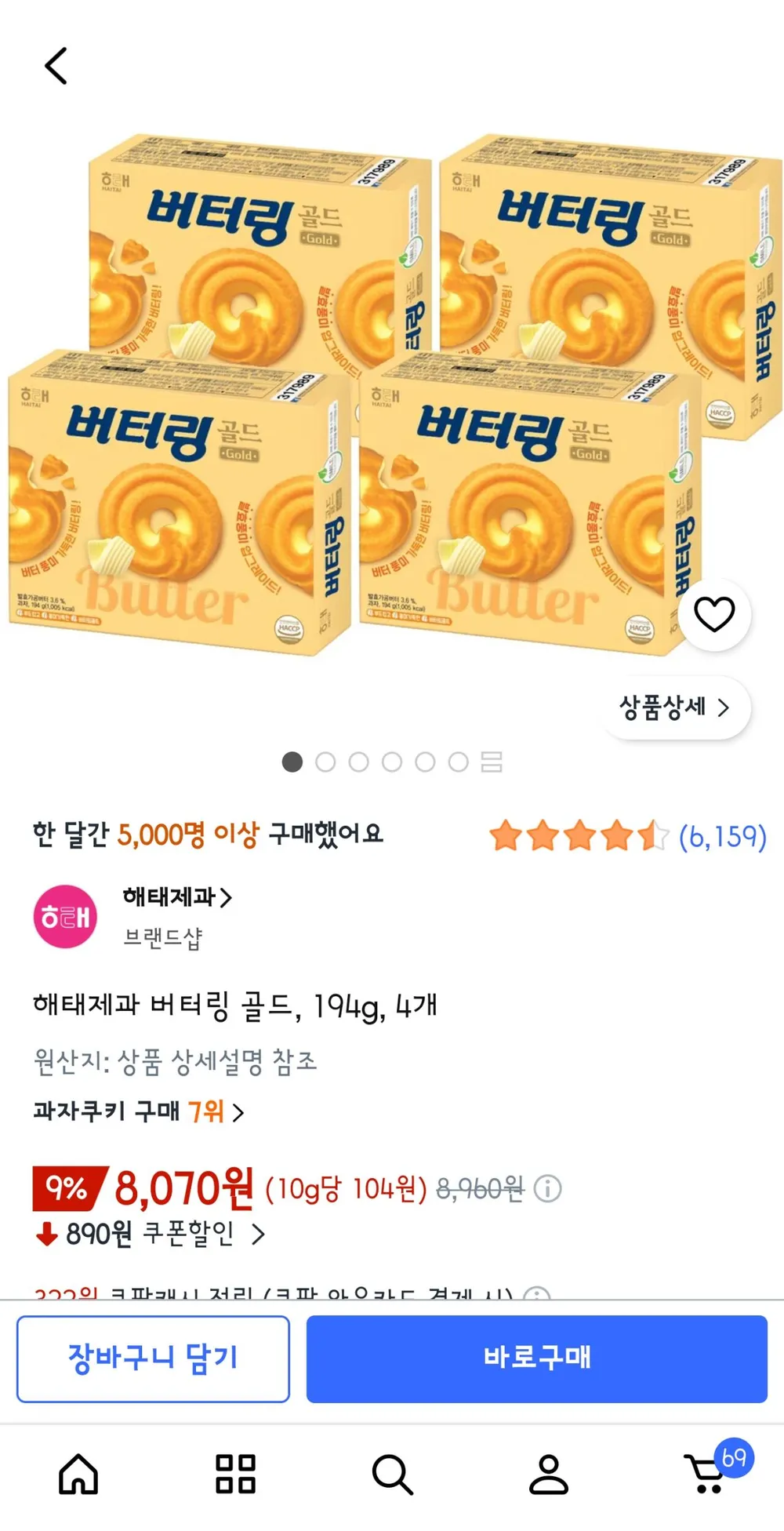Open the category grid icon
Viewport: 784px width, 1531px height.
click(x=235, y=1474)
